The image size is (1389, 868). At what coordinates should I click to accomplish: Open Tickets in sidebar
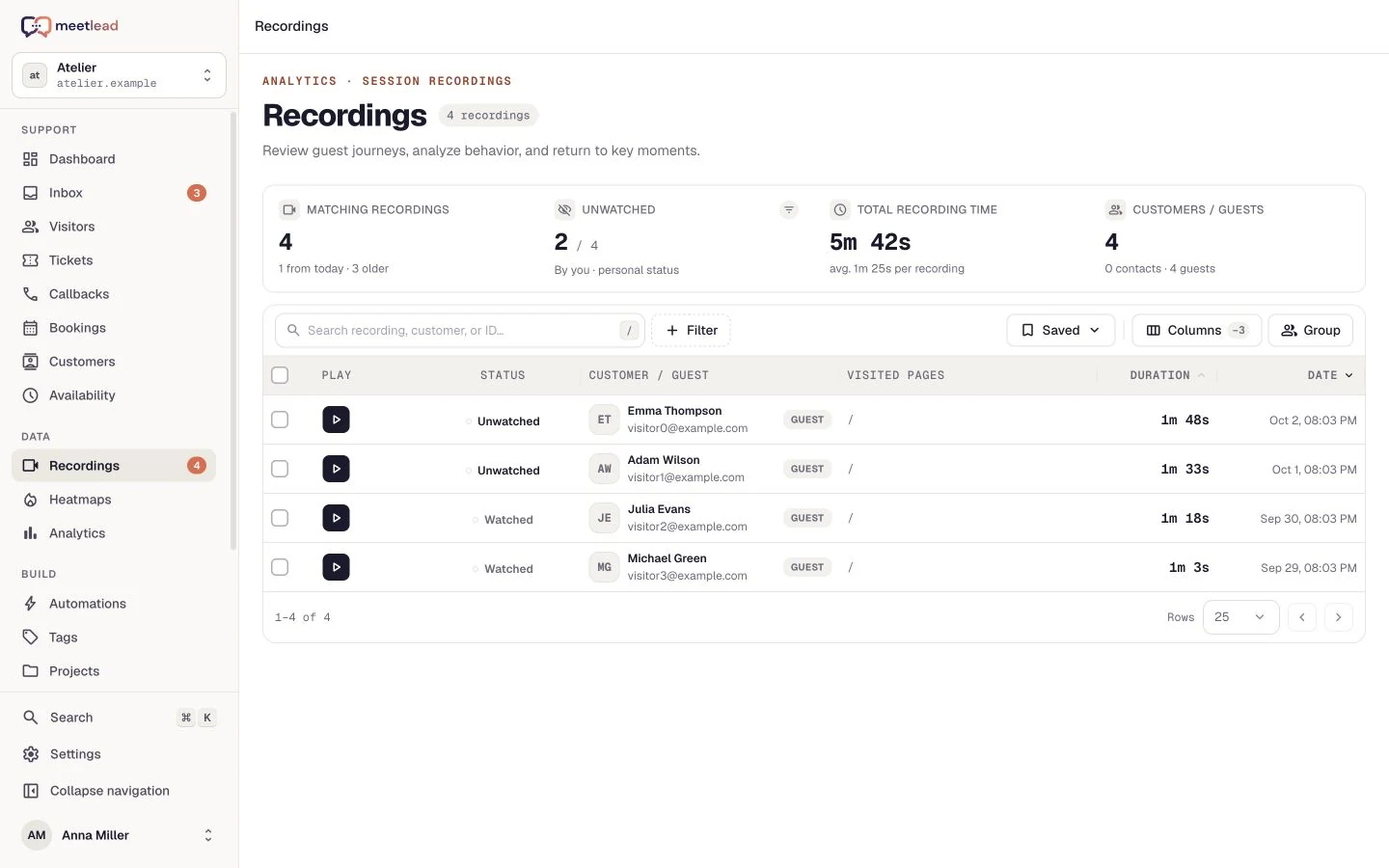pos(114,260)
